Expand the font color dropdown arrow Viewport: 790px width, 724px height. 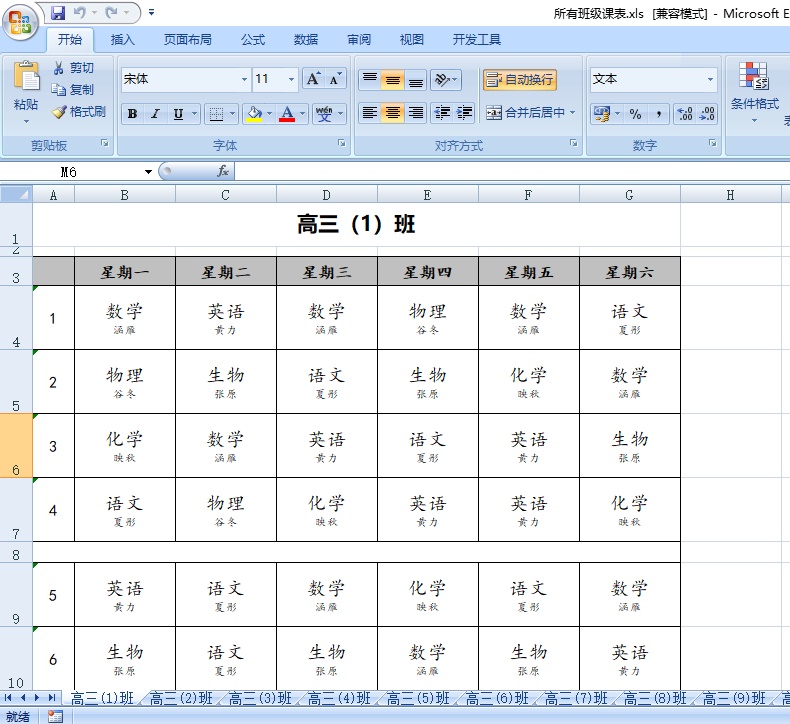click(302, 114)
